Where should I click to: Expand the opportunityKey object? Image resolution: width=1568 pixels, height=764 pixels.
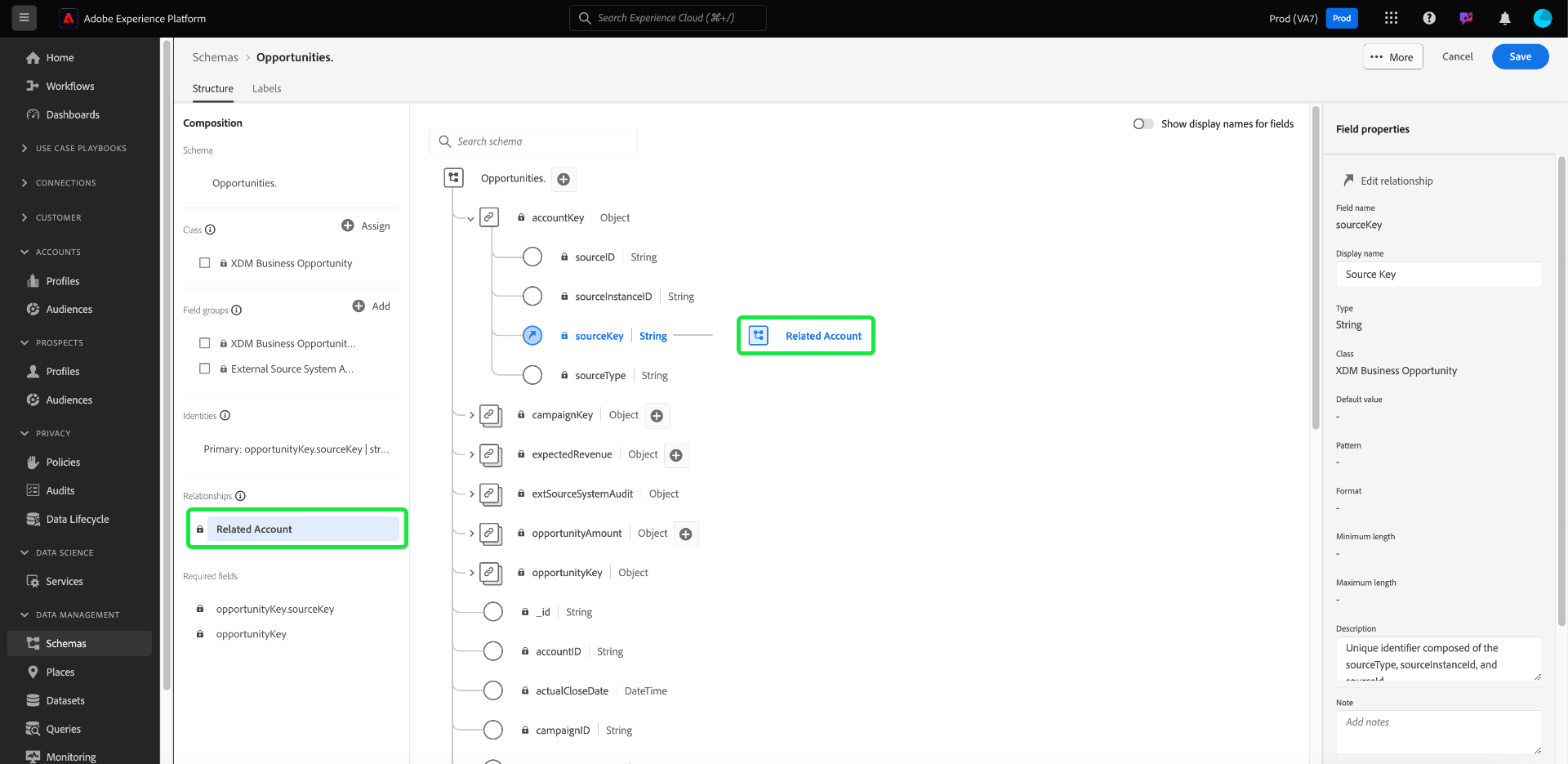coord(472,574)
